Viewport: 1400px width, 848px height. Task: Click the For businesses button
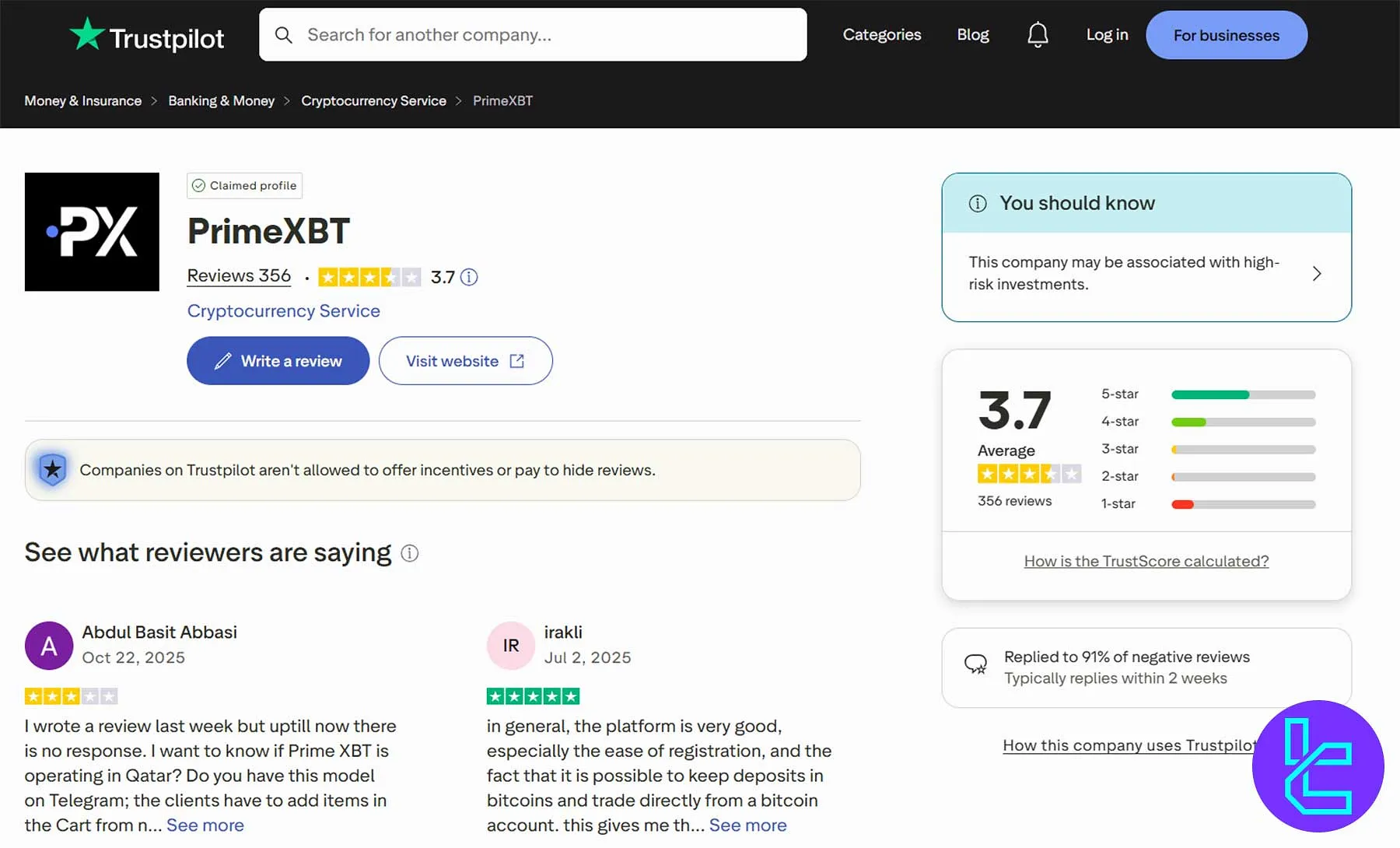pyautogui.click(x=1226, y=34)
